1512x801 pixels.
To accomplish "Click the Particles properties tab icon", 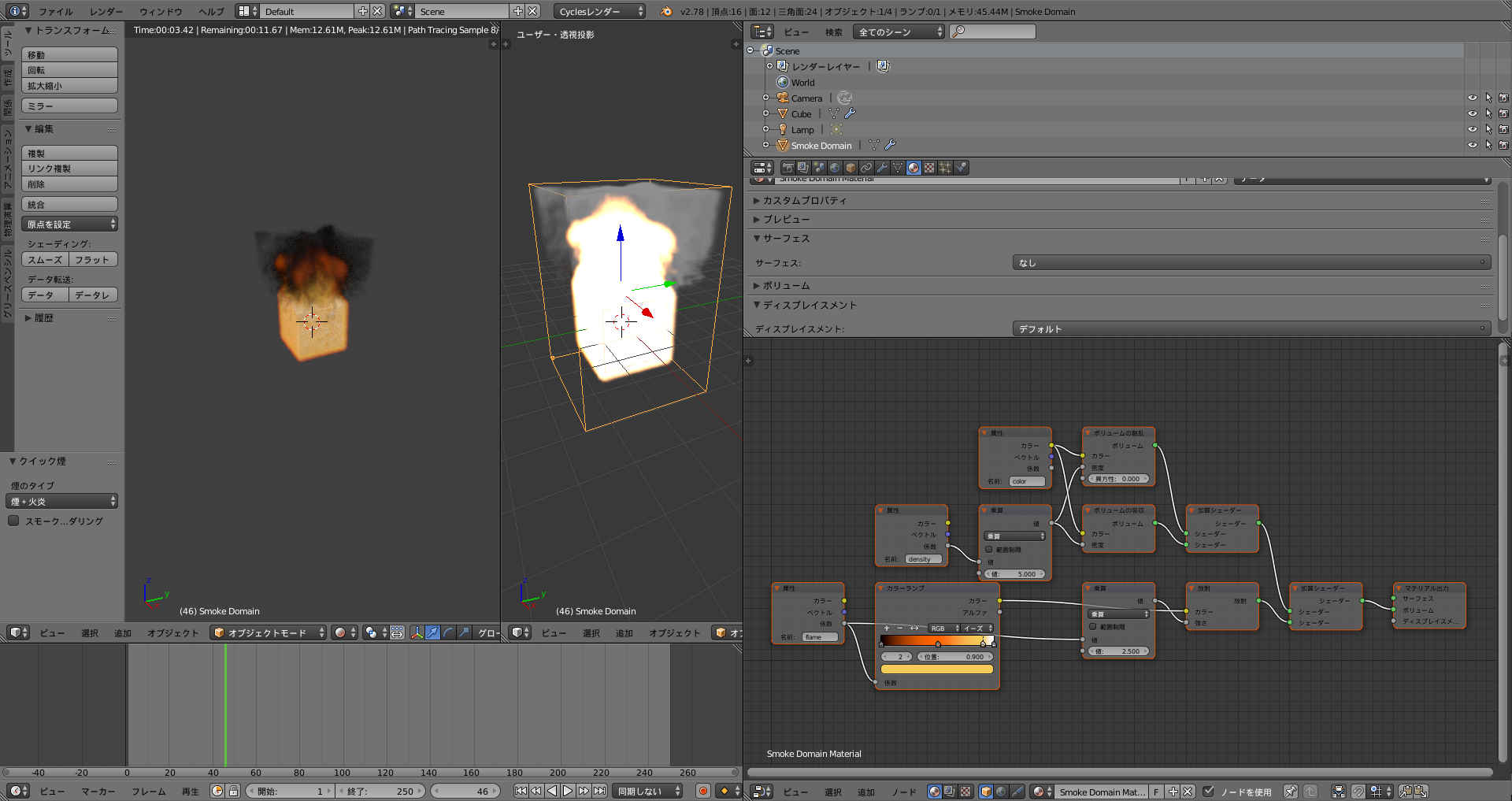I will [x=945, y=168].
